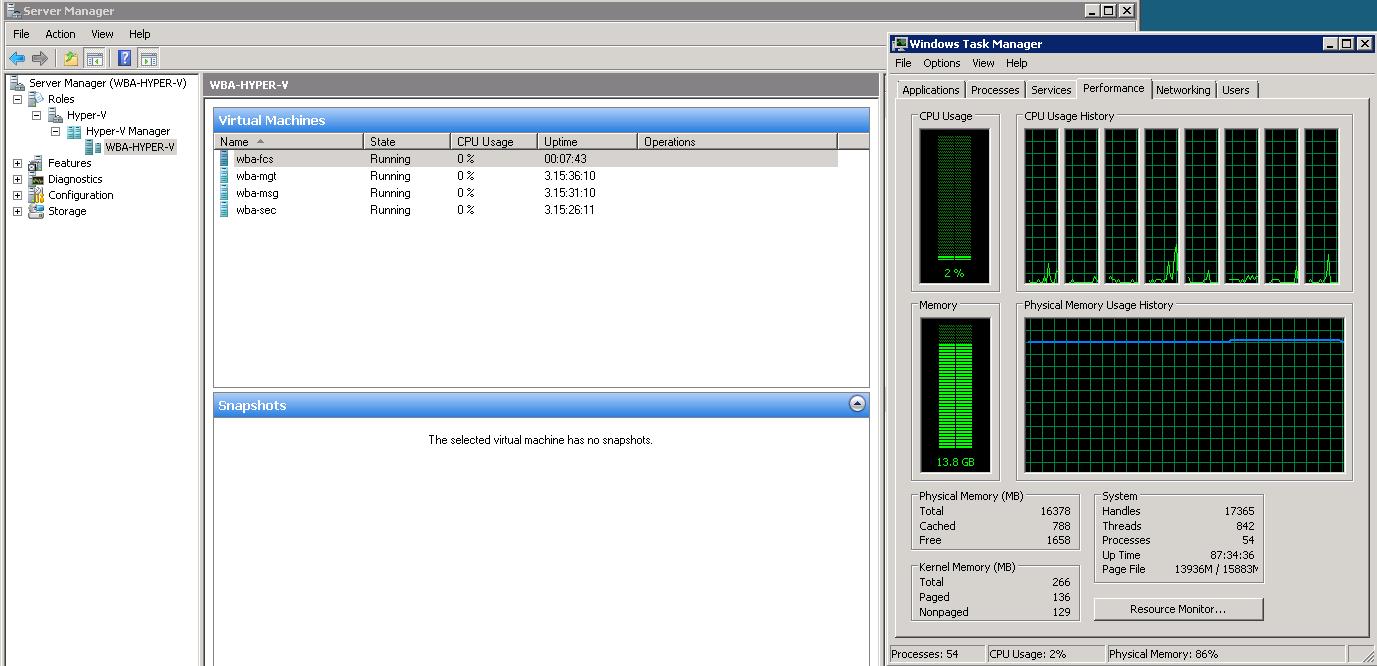Viewport: 1377px width, 666px height.
Task: Toggle the Show/Hide Action Pane toolbar icon
Action: coord(148,58)
